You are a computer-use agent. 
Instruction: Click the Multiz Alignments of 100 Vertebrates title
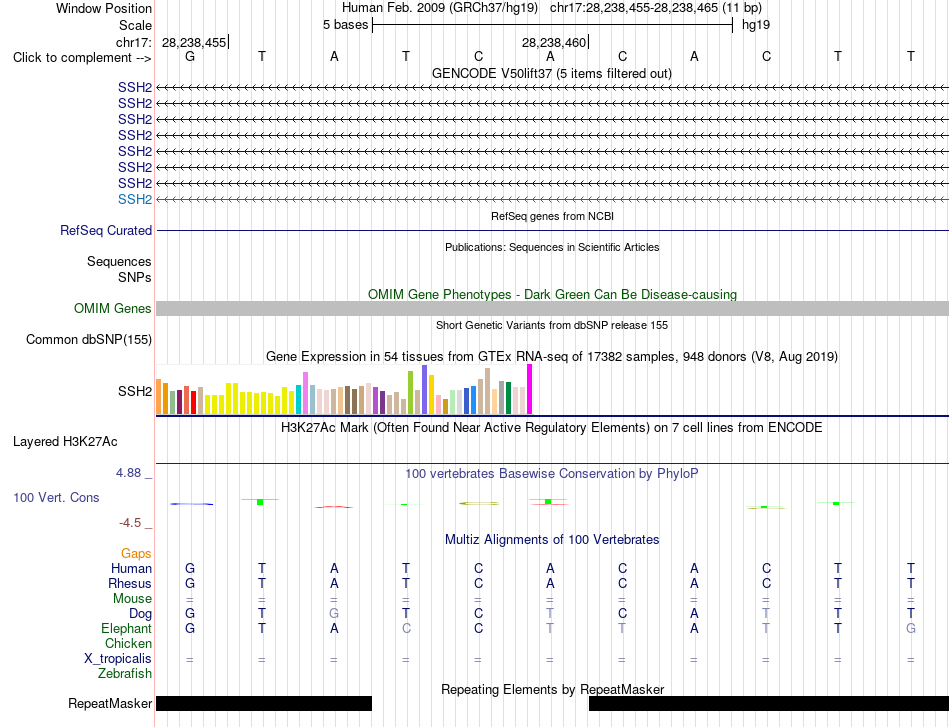tap(552, 540)
